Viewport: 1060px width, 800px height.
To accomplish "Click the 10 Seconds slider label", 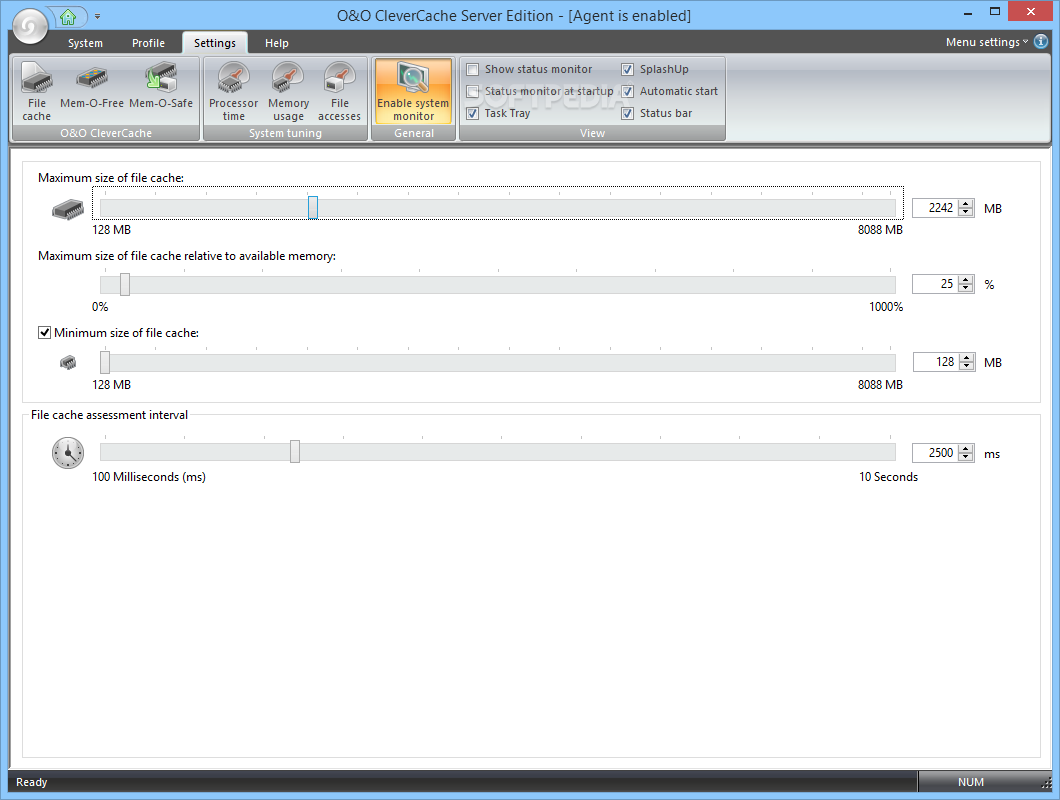I will 888,477.
